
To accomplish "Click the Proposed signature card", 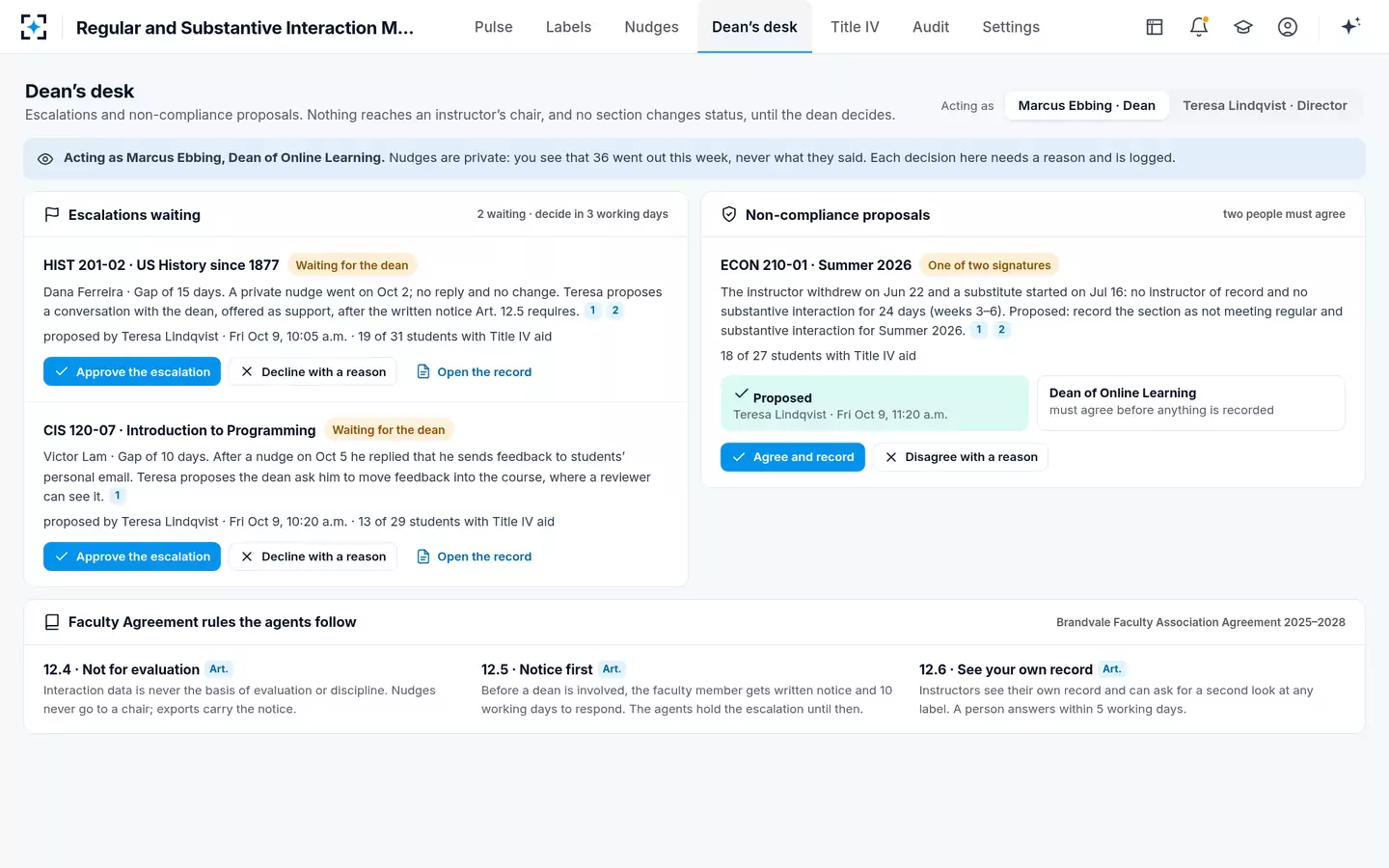I will (874, 403).
